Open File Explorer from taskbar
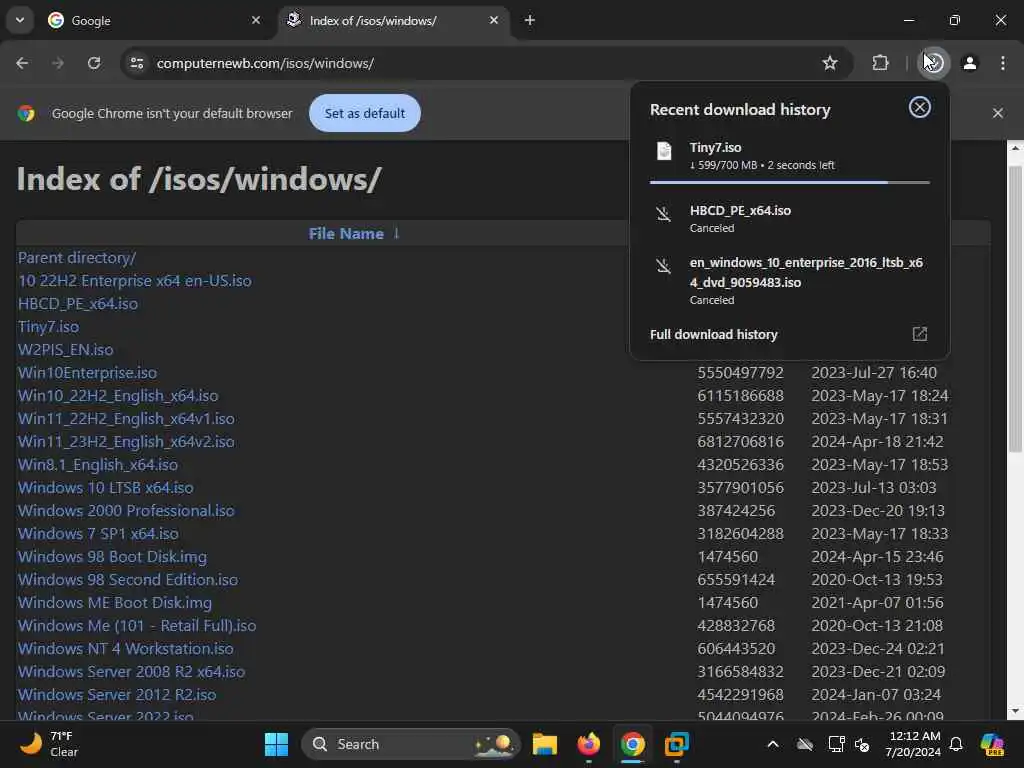 pos(545,744)
